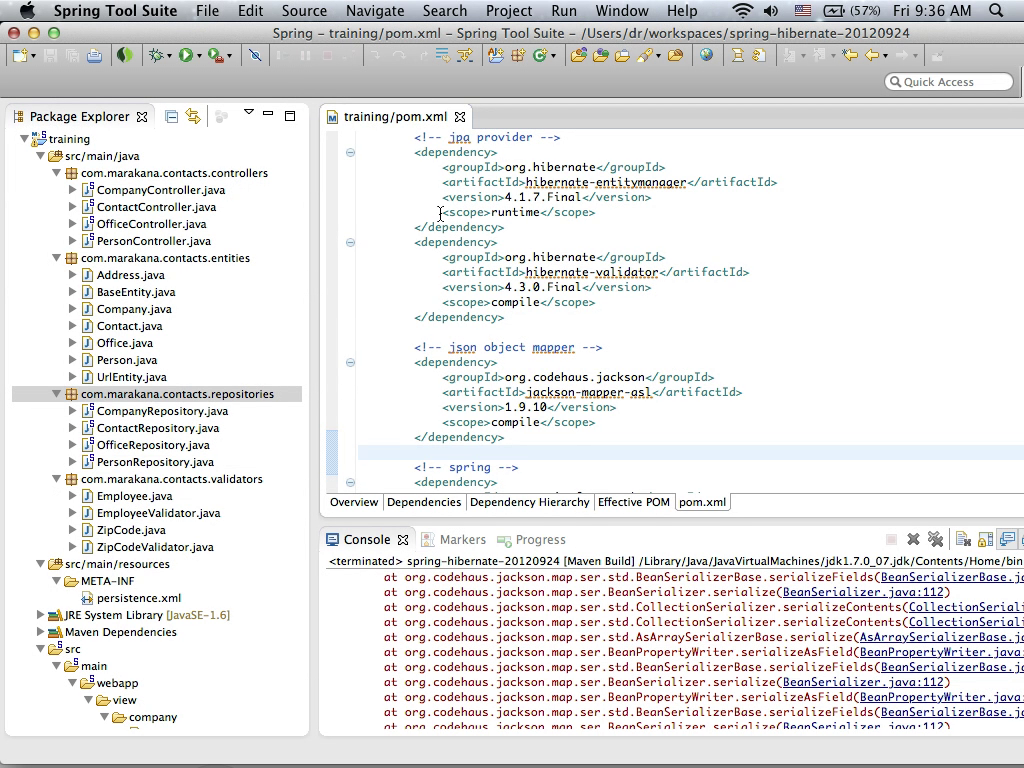Open the first BeanSerializerBase stack trace link
The image size is (1024, 768).
point(952,577)
